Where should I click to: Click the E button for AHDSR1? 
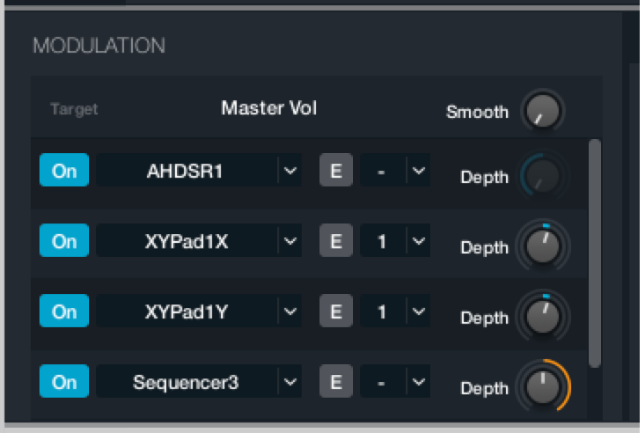click(x=336, y=171)
